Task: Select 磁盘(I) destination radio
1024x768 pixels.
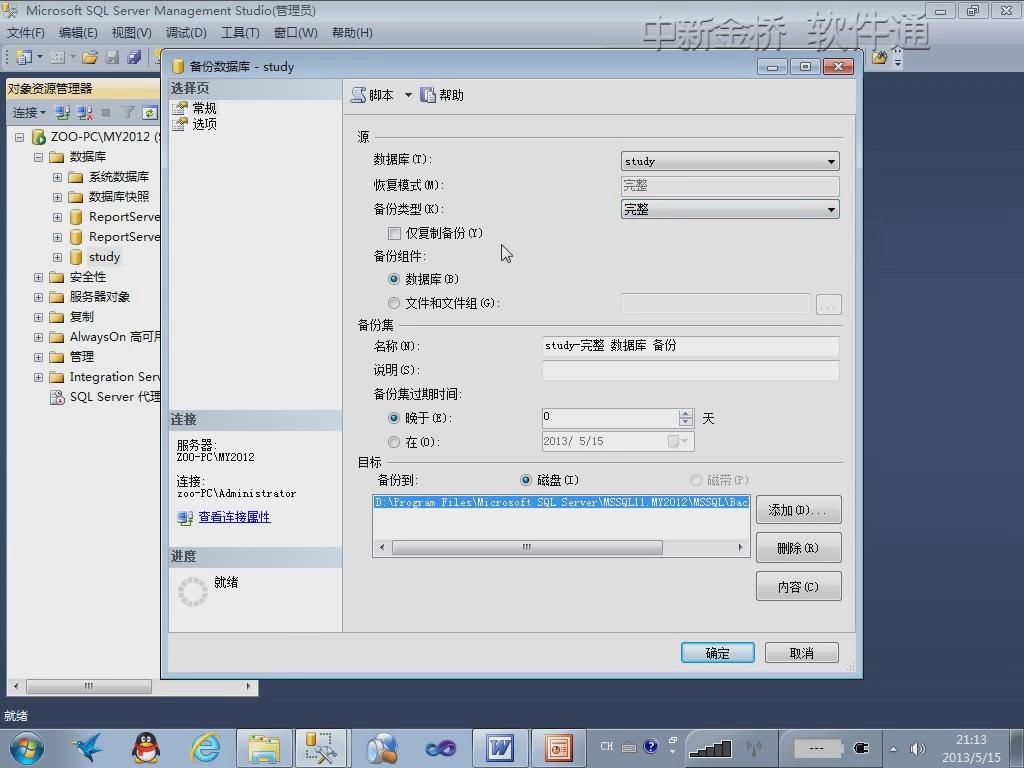Action: (x=526, y=480)
